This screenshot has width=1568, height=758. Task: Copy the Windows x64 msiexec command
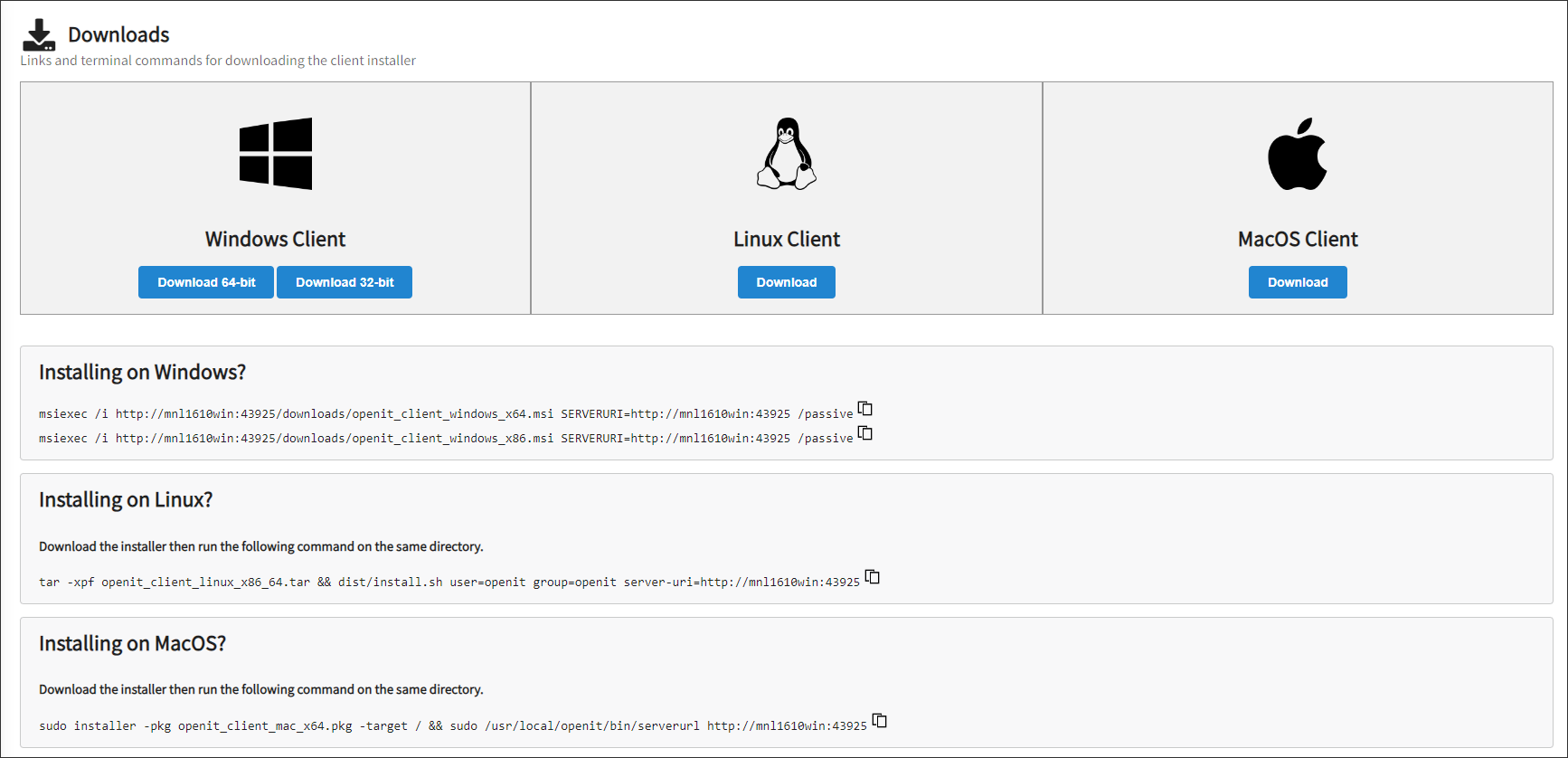tap(865, 408)
